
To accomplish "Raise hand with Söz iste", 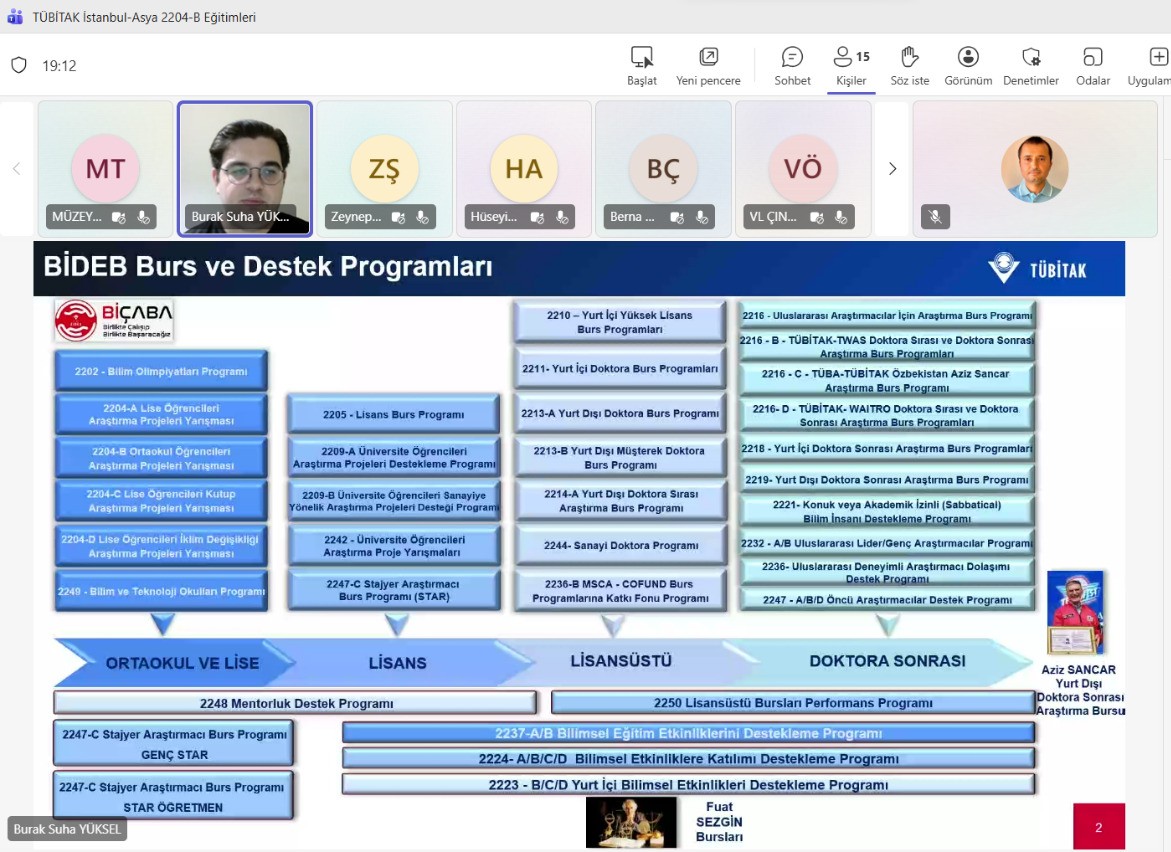I will click(909, 57).
